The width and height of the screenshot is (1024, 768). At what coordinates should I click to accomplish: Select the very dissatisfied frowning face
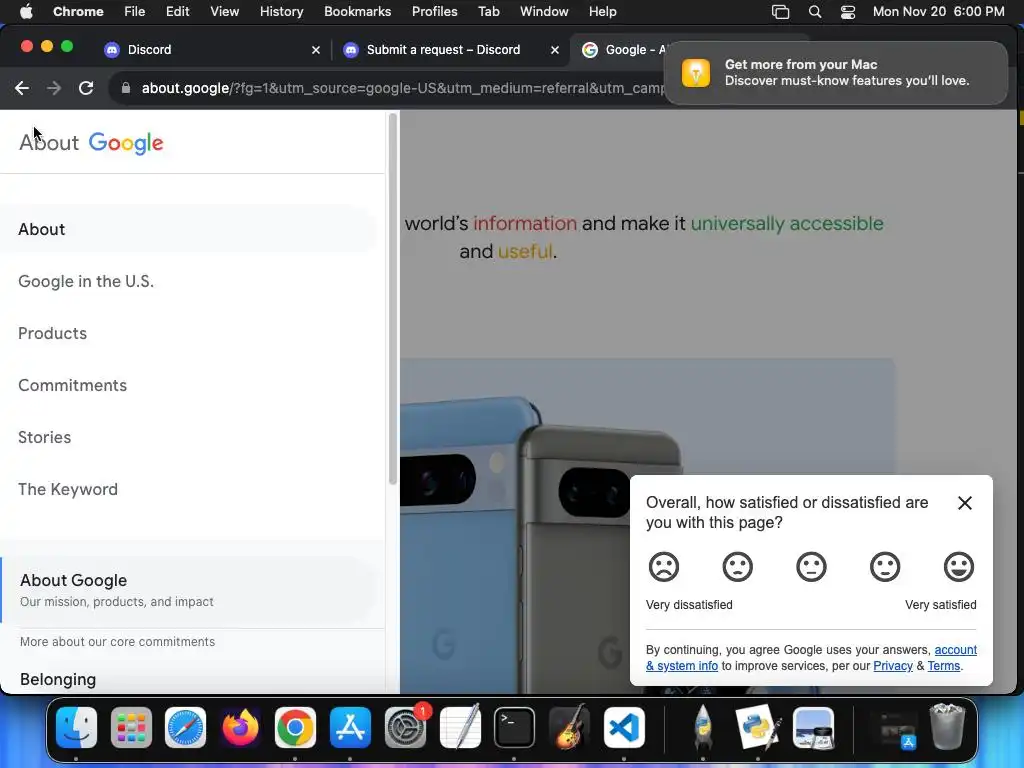[664, 567]
